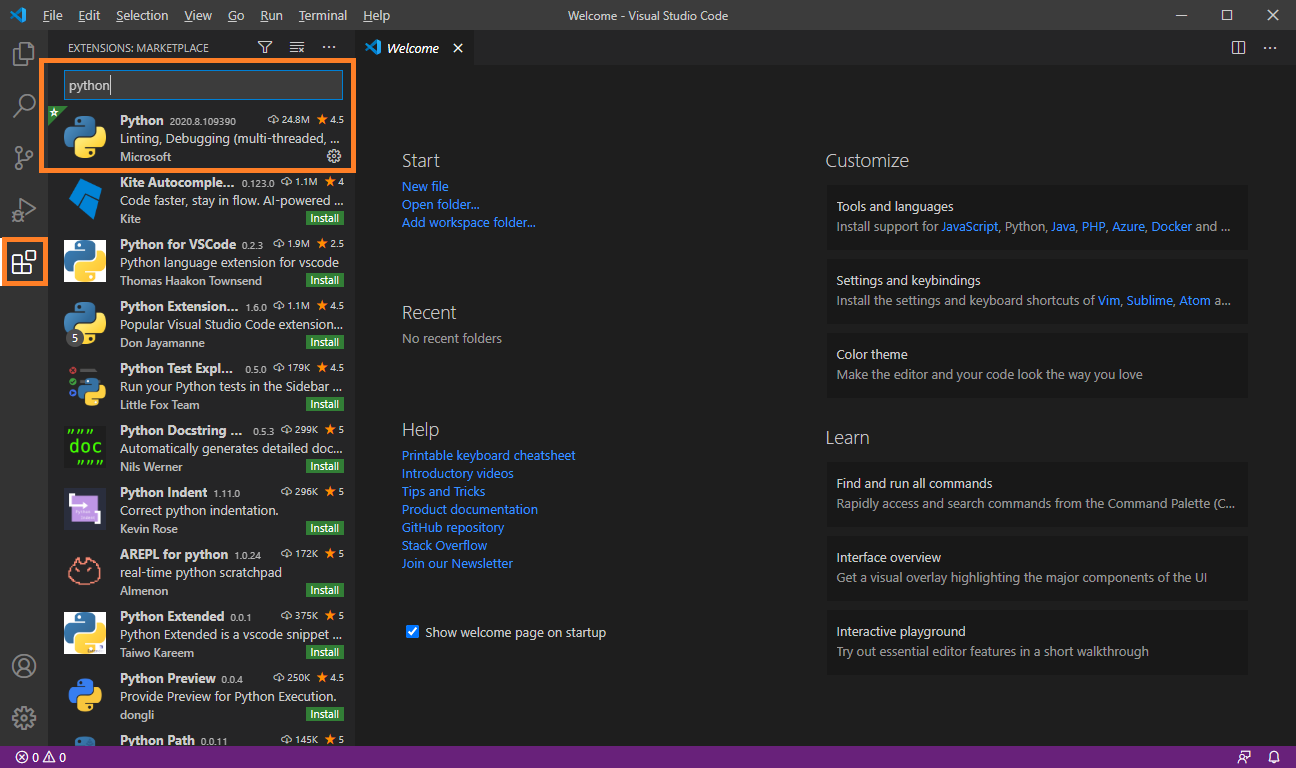Open the Go menu
The height and width of the screenshot is (768, 1296).
(236, 15)
